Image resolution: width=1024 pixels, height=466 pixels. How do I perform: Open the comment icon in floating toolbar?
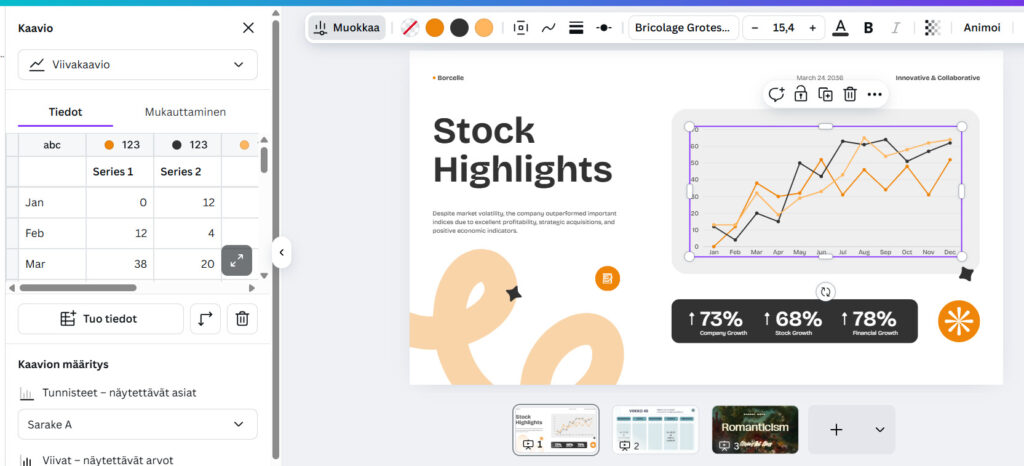tap(776, 94)
